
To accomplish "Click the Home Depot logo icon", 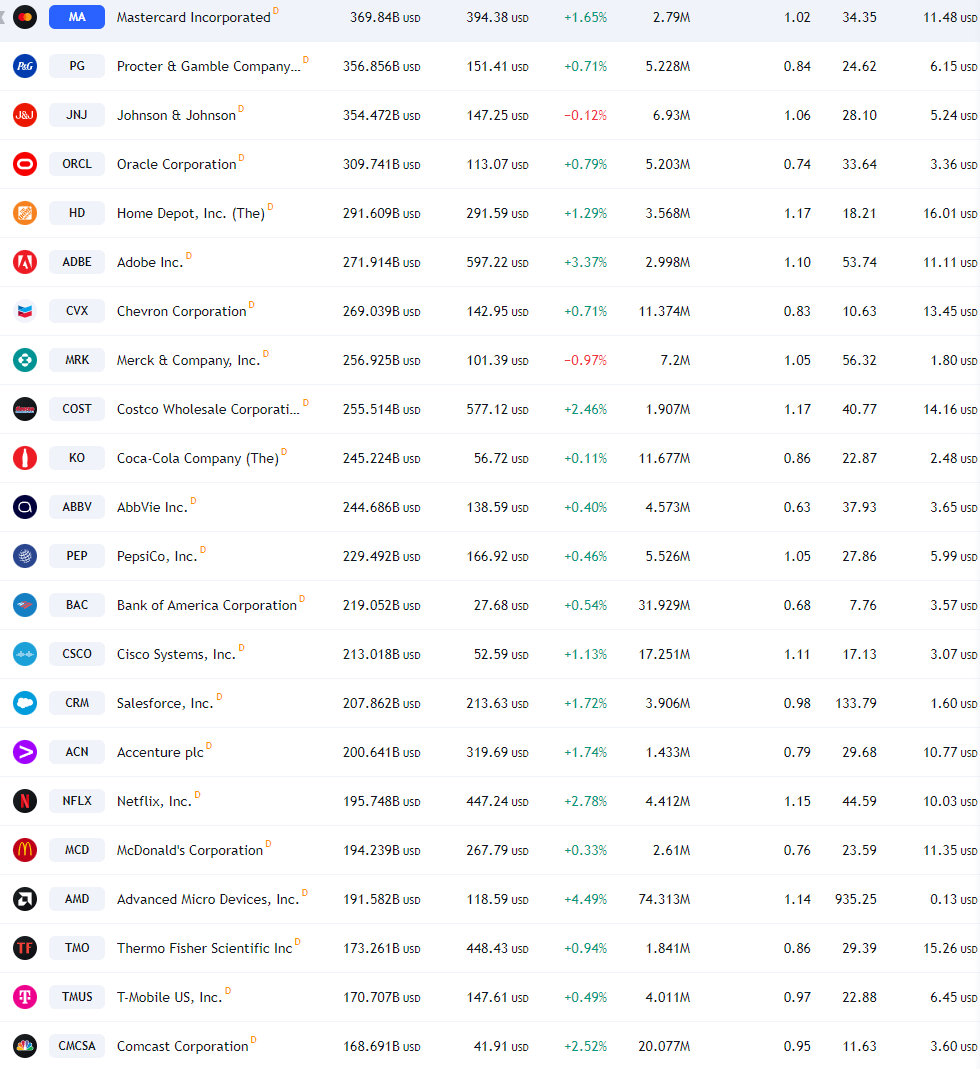I will pos(25,213).
